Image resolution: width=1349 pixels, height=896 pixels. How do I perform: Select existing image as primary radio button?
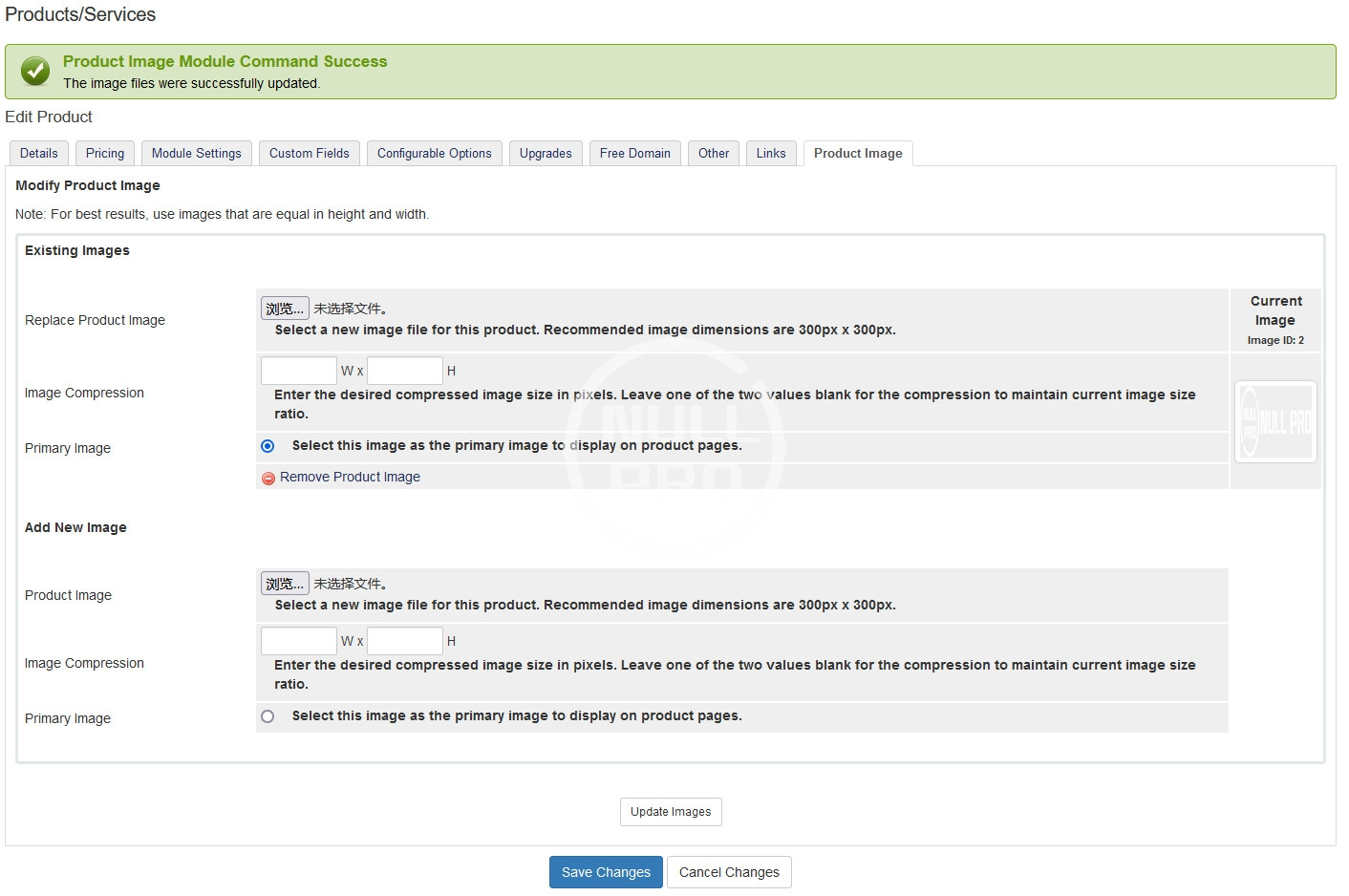268,446
